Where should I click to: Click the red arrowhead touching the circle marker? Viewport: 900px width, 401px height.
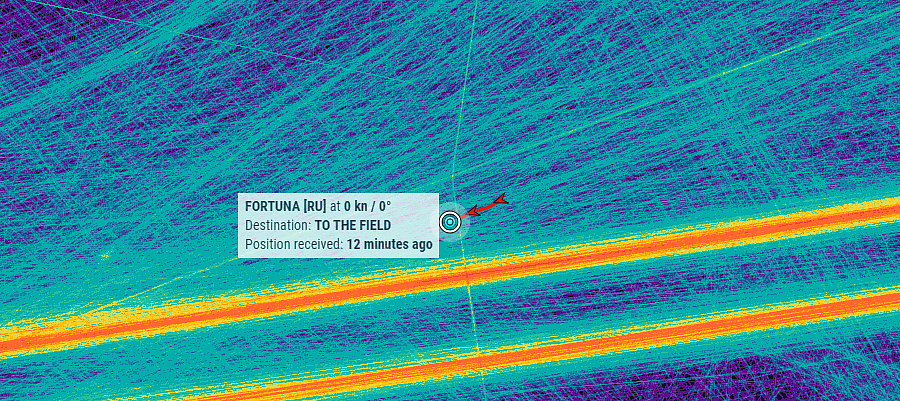[x=471, y=212]
